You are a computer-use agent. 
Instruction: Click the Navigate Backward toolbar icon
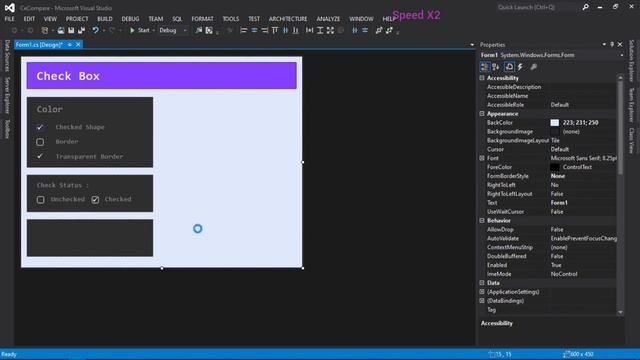pos(14,30)
